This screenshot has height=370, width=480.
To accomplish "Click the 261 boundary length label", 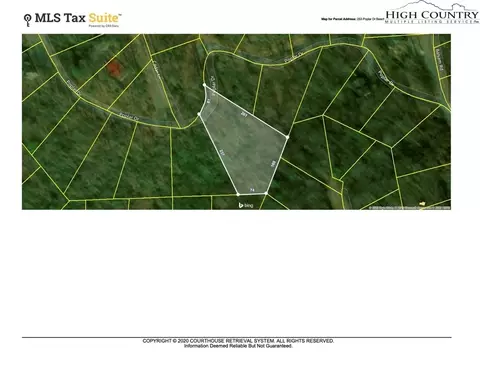I will [x=244, y=114].
